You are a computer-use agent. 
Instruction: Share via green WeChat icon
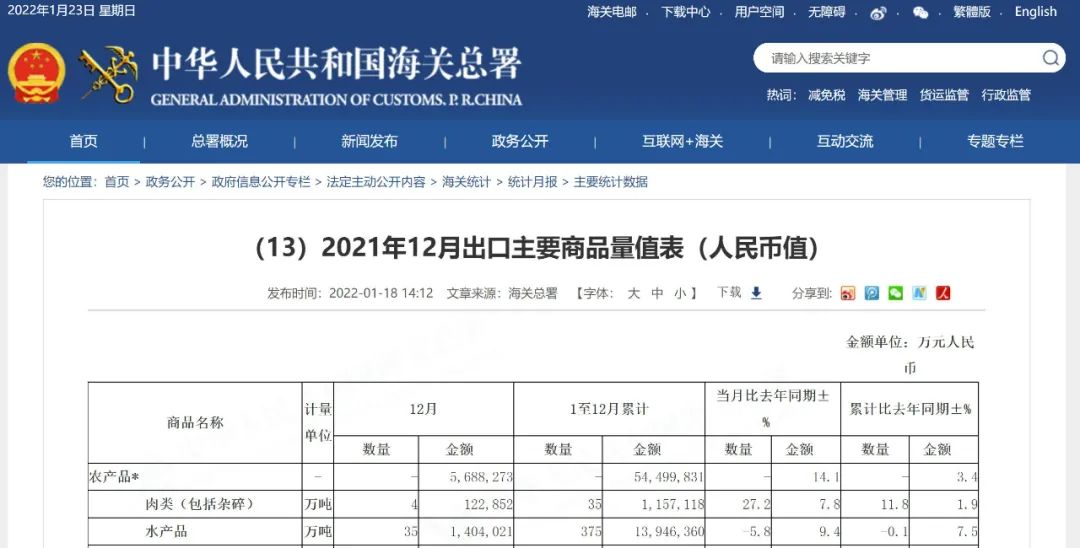[895, 293]
